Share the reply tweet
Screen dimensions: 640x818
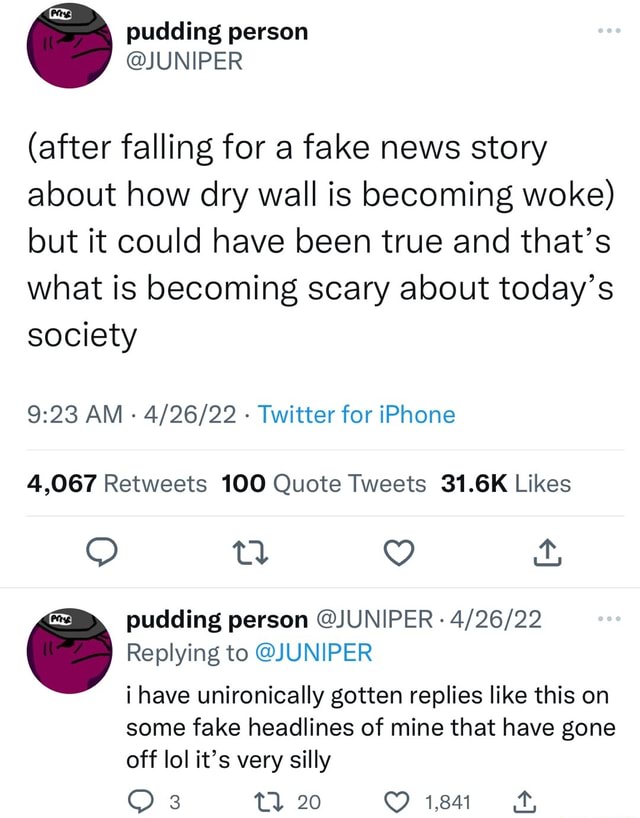(x=522, y=800)
